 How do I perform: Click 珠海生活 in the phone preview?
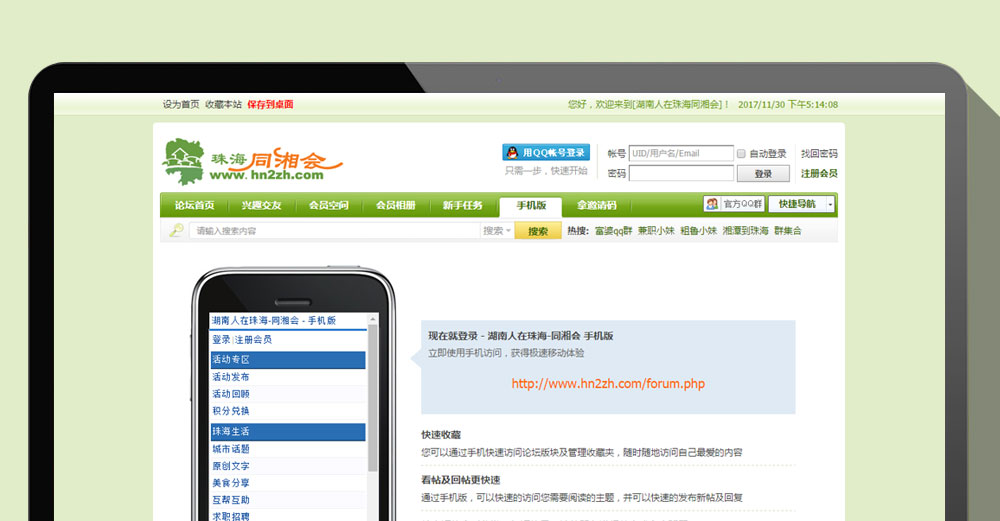click(288, 432)
